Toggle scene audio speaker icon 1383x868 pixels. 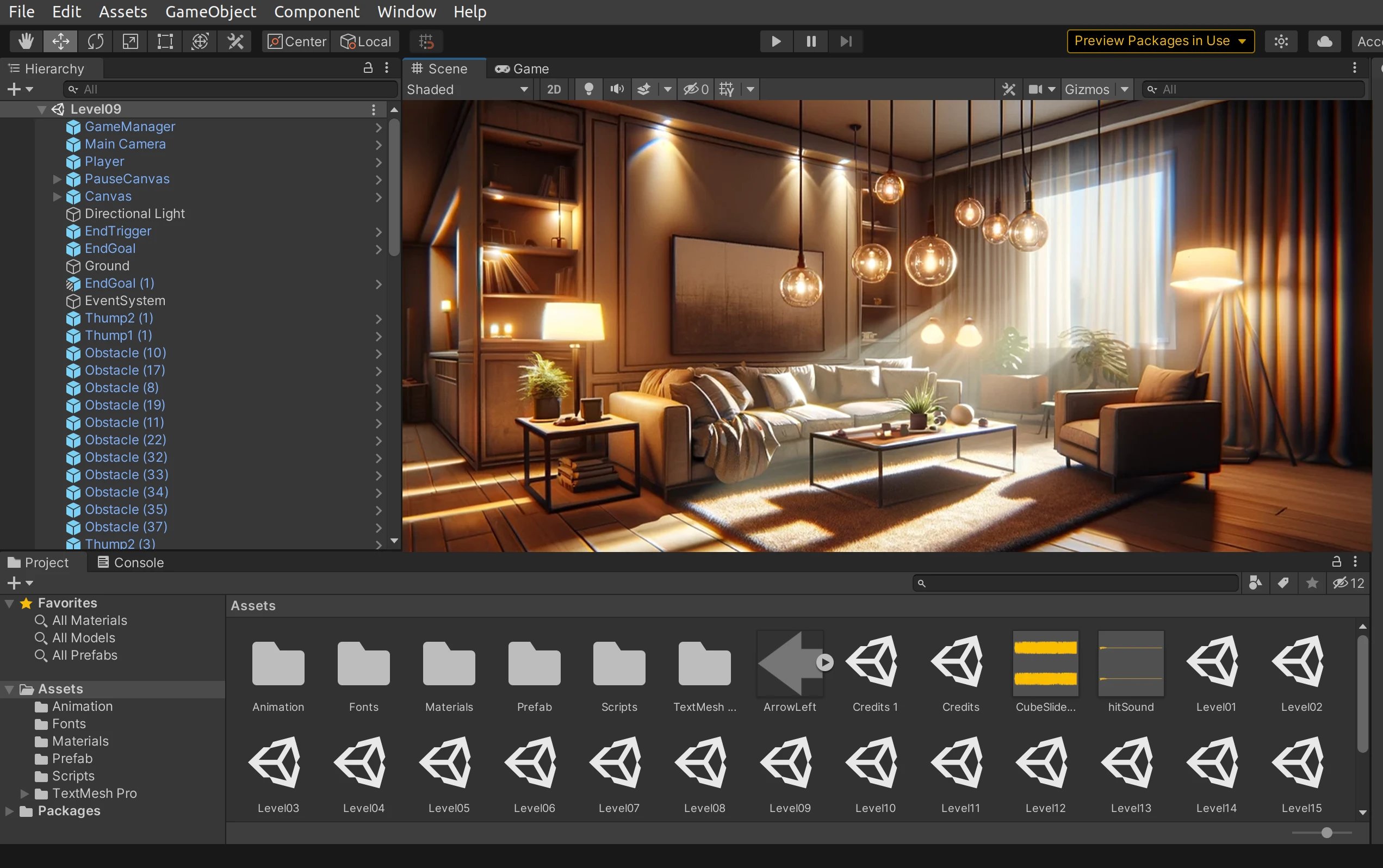[617, 90]
